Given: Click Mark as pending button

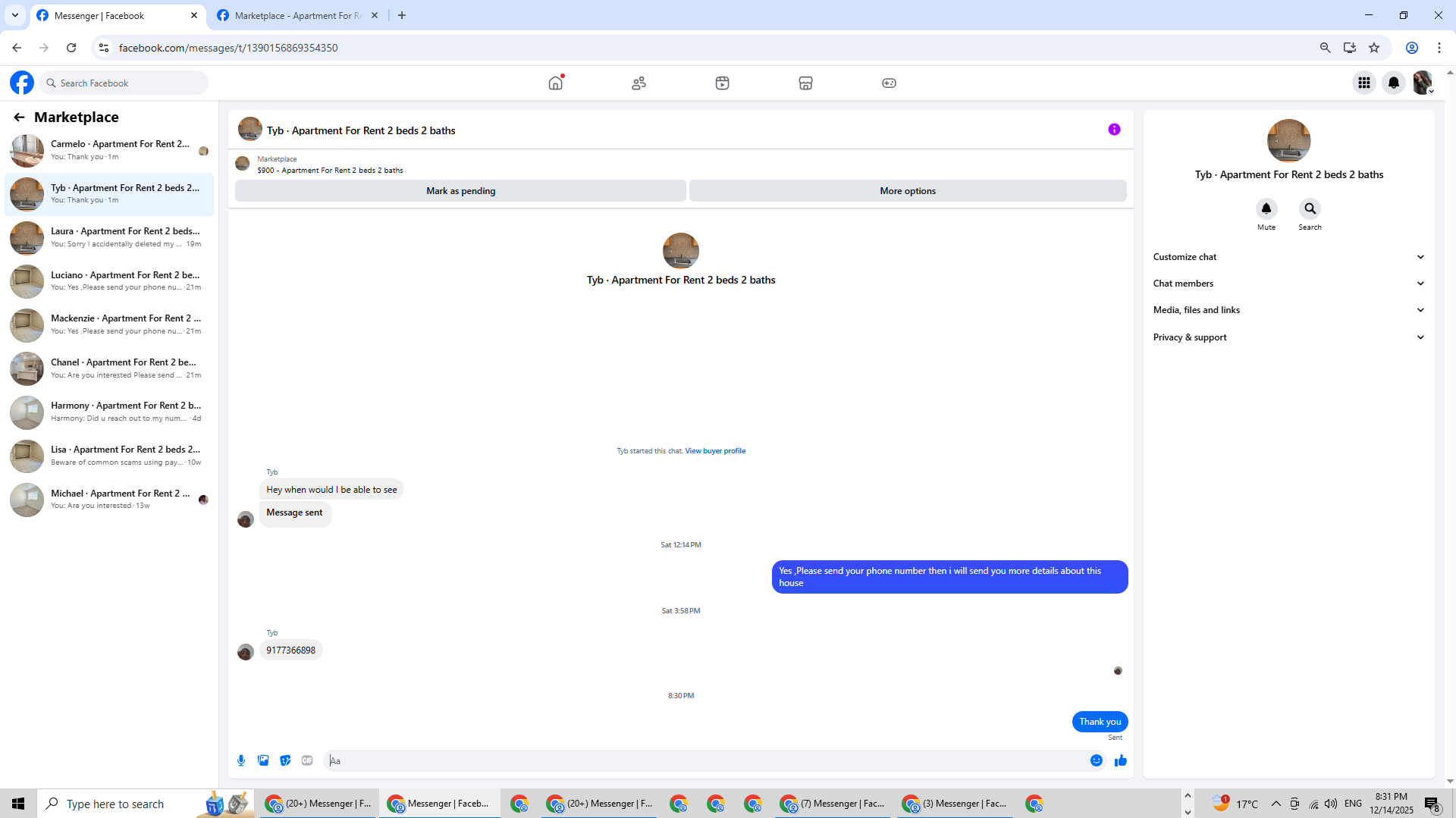Looking at the screenshot, I should tap(460, 191).
